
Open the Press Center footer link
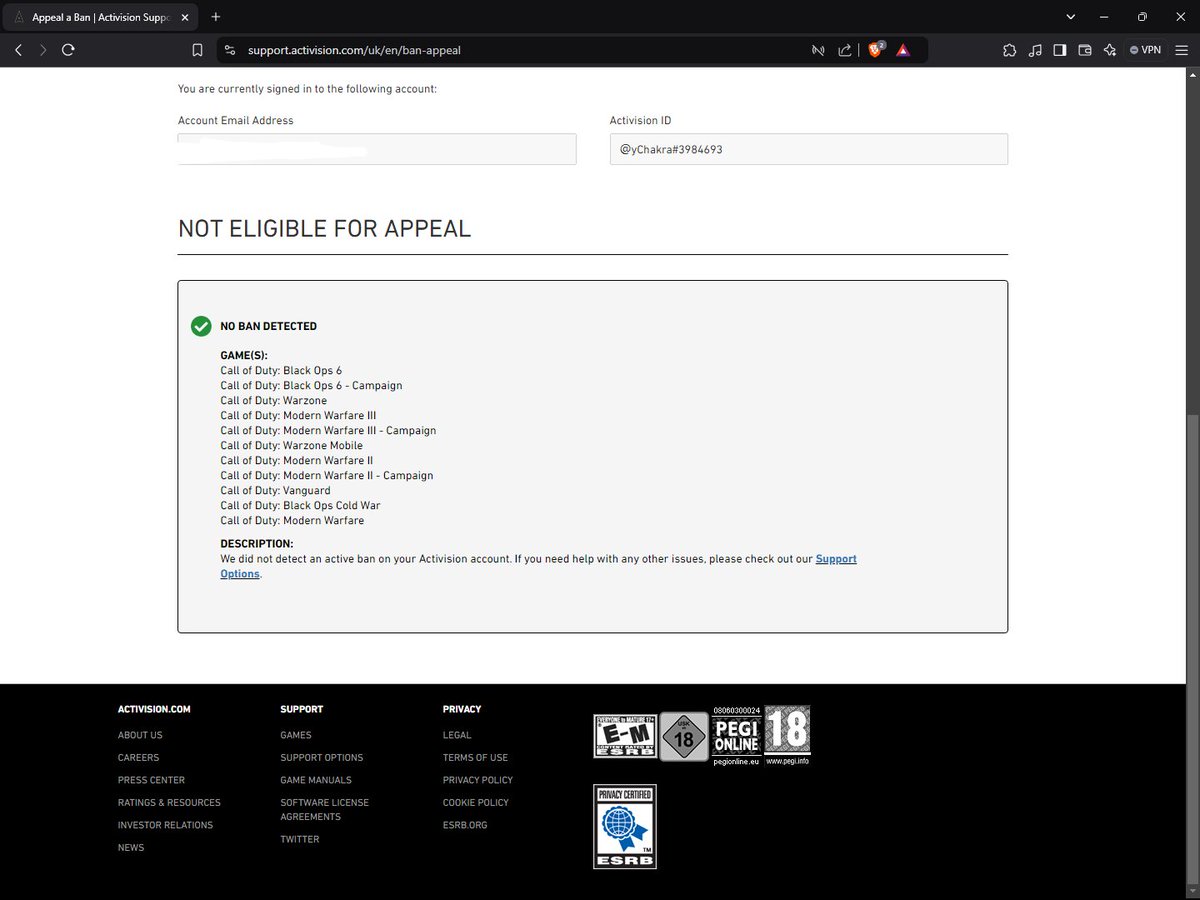151,780
